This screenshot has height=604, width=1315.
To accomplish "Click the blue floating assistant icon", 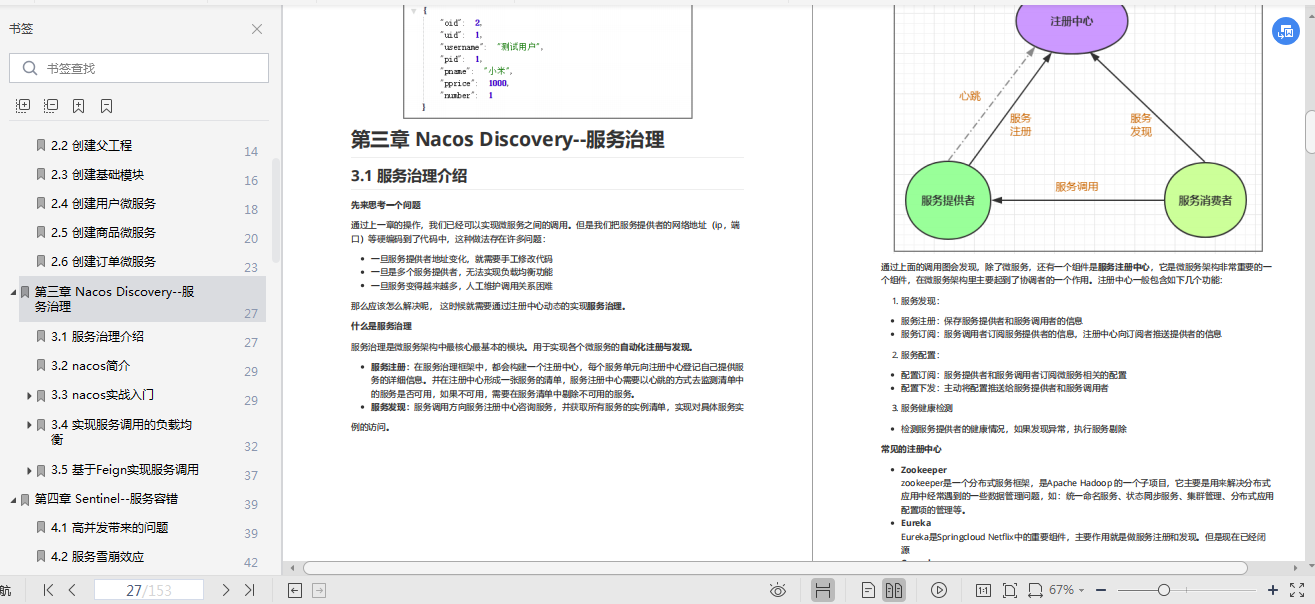I will click(x=1285, y=31).
